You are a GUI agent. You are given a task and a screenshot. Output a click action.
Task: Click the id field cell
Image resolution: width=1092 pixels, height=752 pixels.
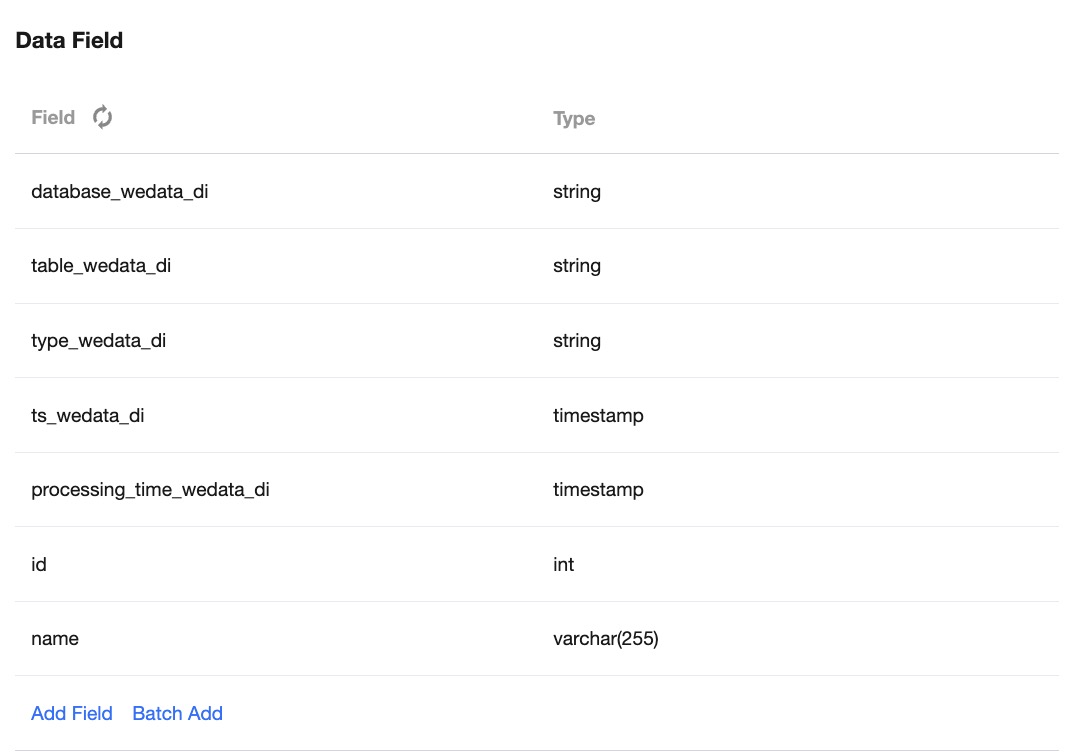(39, 565)
